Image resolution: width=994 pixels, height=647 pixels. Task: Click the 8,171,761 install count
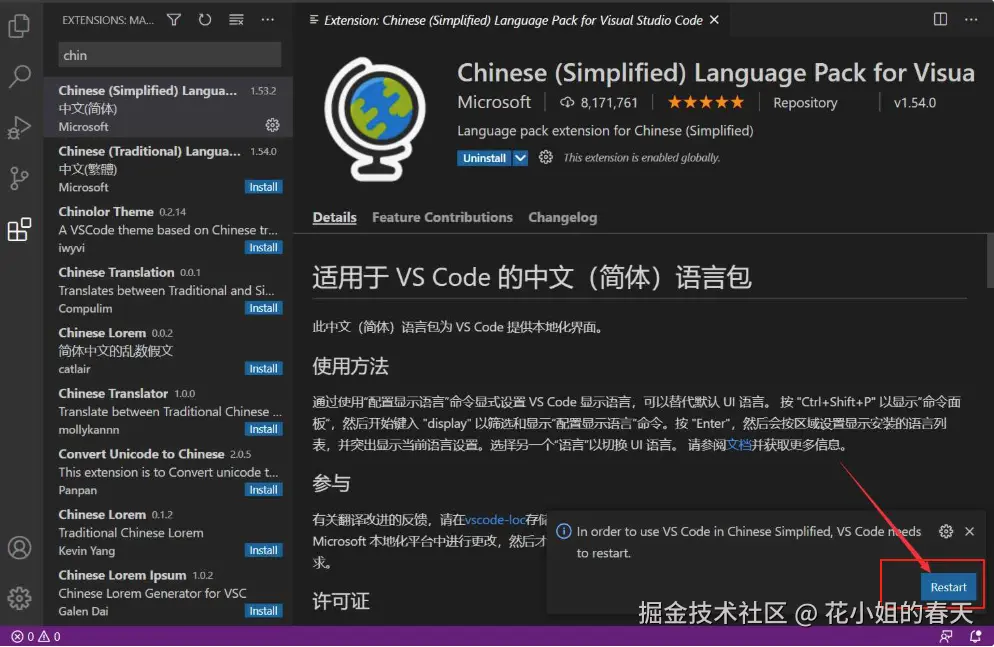coord(609,103)
